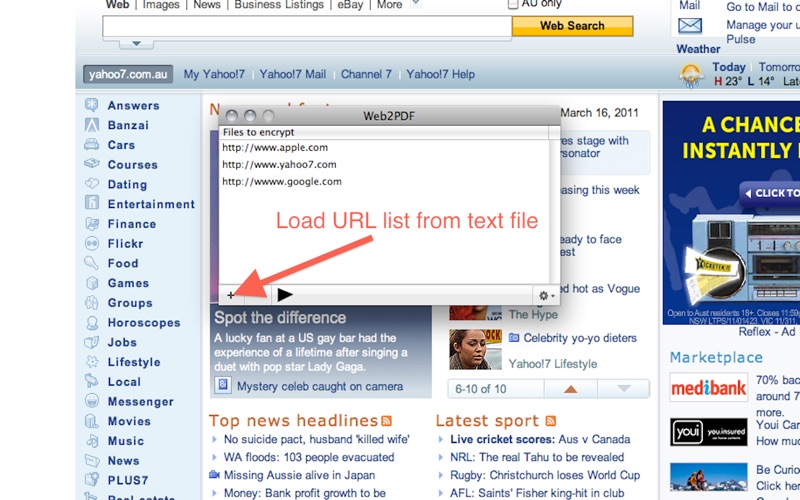Switch to the News search tab
Viewport: 800px width, 500px height.
tap(207, 5)
